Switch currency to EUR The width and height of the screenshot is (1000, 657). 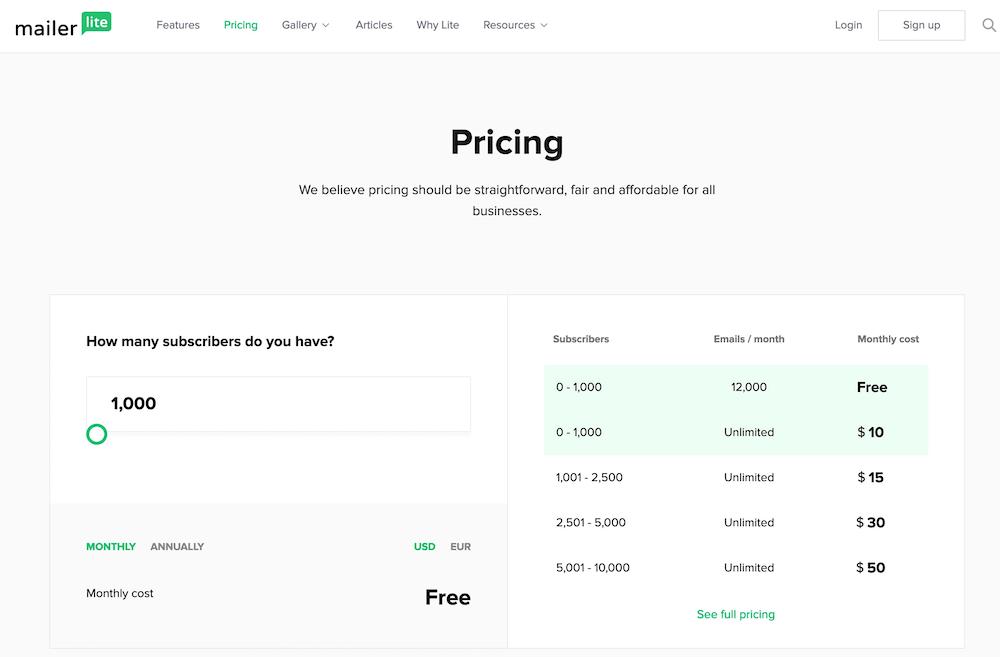[x=460, y=547]
